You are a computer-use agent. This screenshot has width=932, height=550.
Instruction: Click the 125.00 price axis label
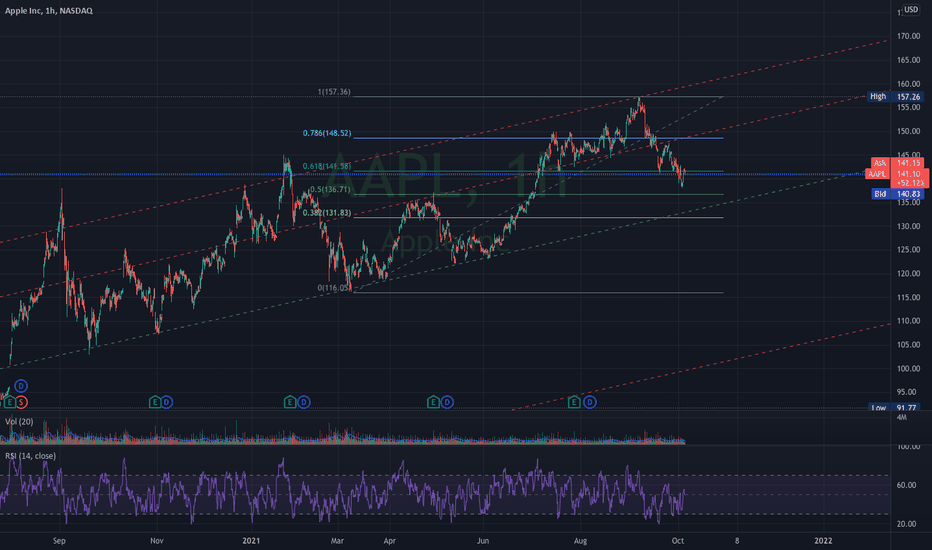pyautogui.click(x=908, y=250)
